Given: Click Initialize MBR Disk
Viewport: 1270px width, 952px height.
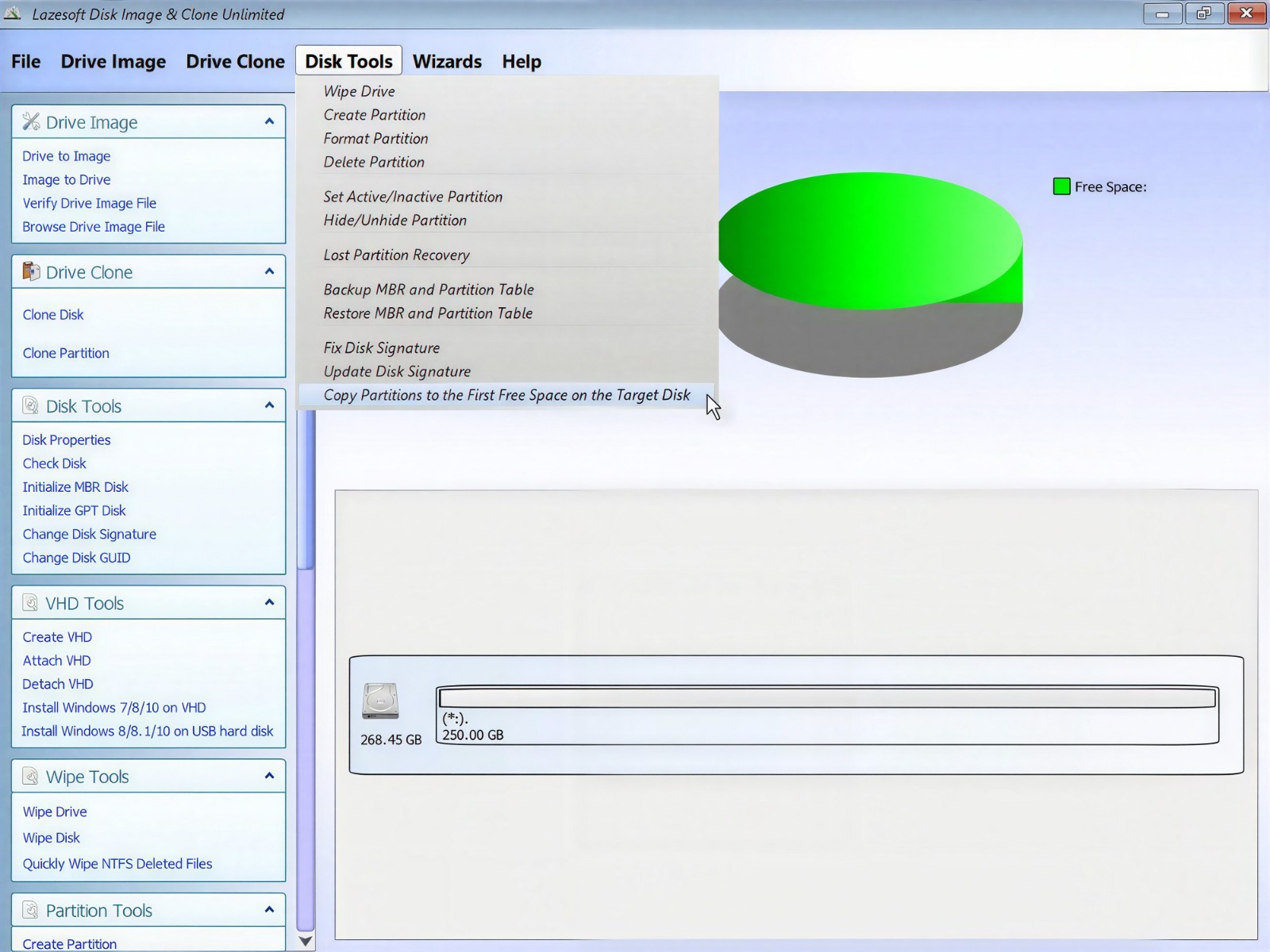Looking at the screenshot, I should (75, 487).
